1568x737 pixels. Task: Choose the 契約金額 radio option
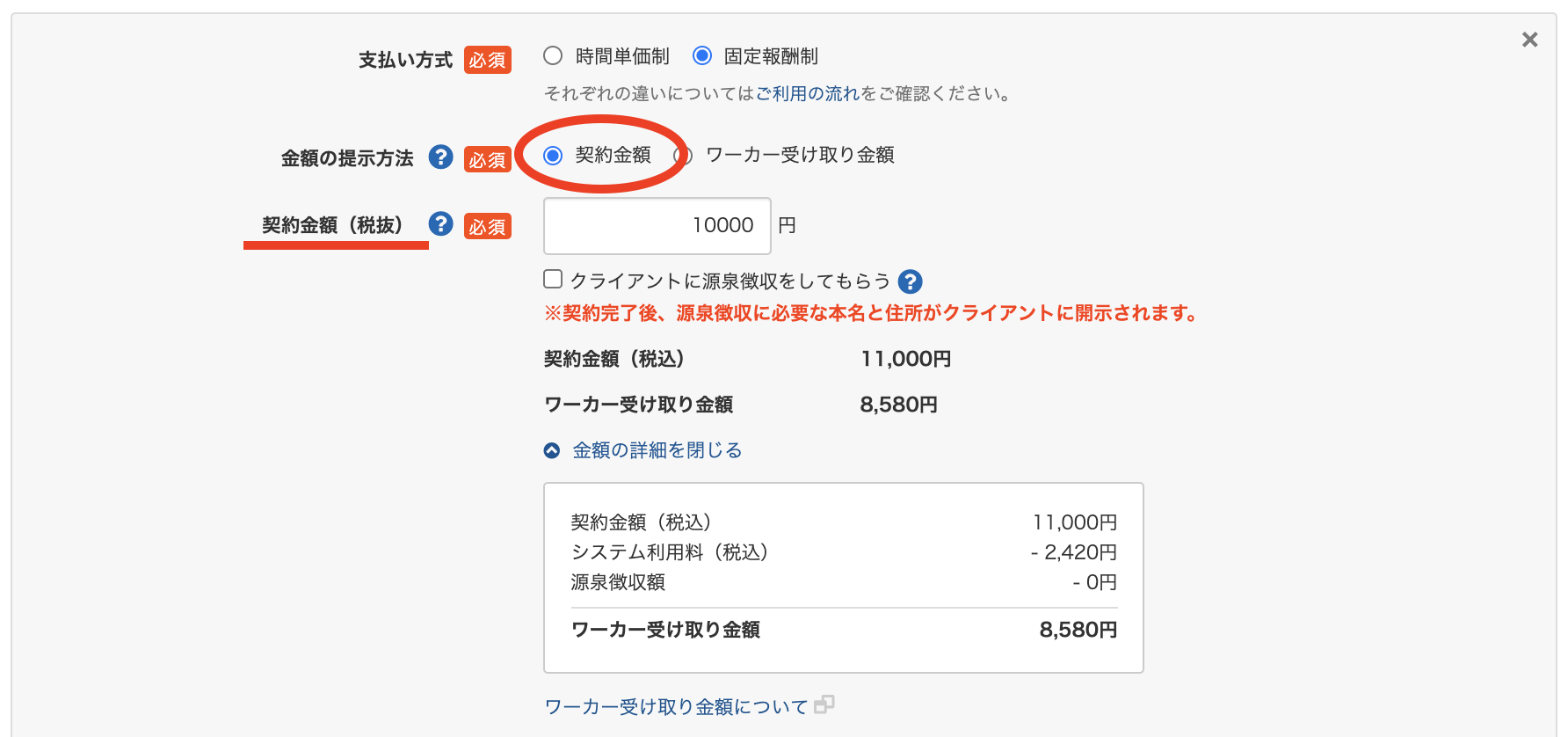click(x=553, y=156)
